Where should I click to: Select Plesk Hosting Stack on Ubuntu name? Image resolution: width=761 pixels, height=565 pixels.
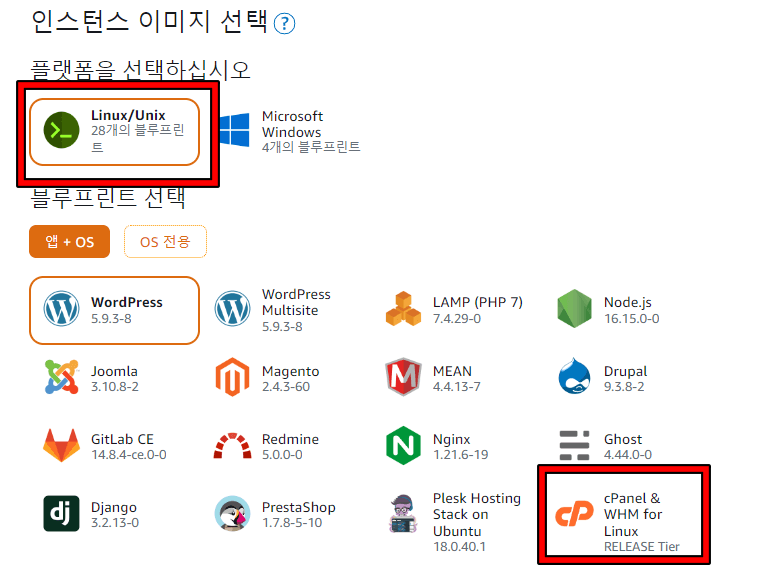click(x=477, y=515)
